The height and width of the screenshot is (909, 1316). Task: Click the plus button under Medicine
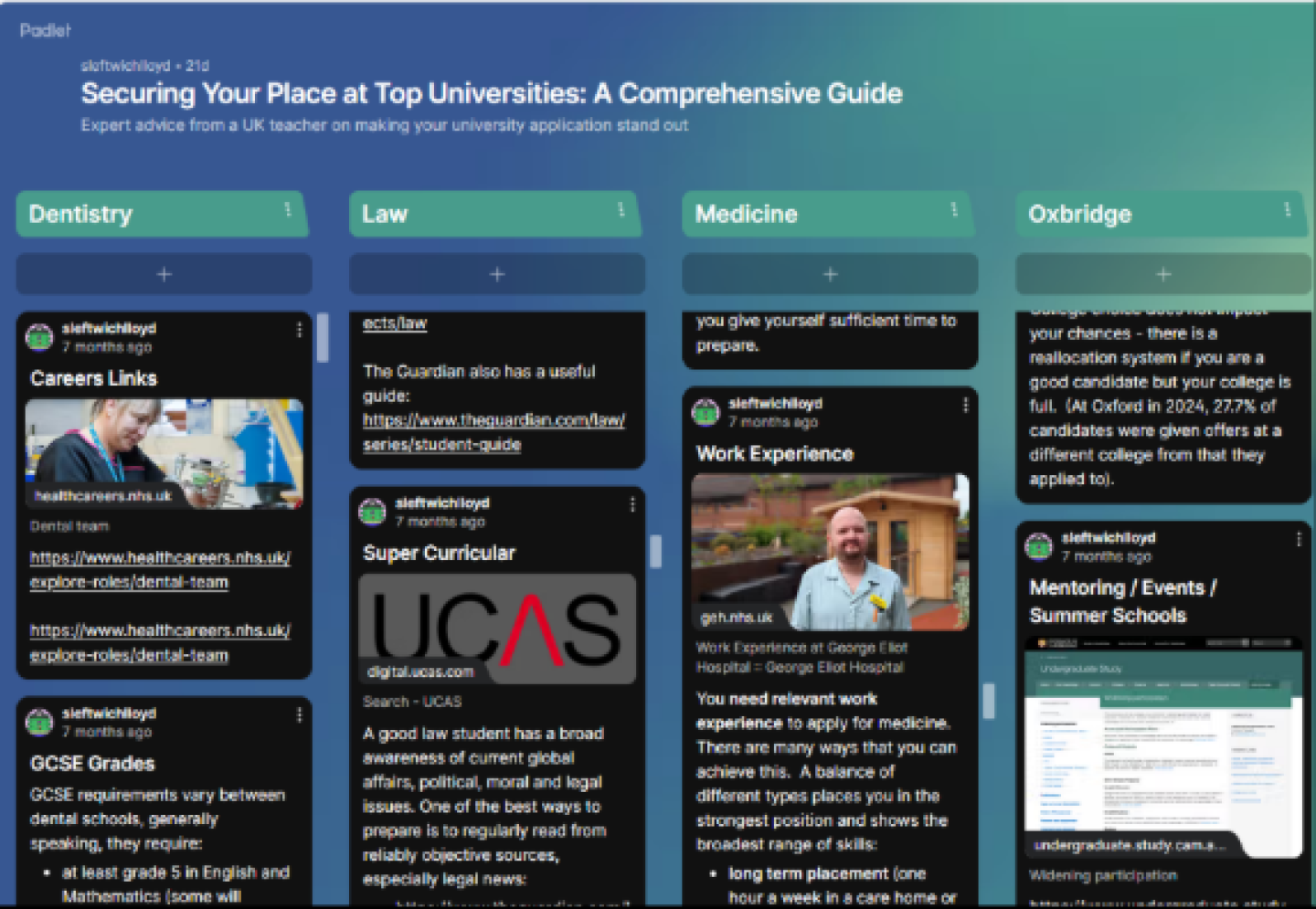coord(830,274)
